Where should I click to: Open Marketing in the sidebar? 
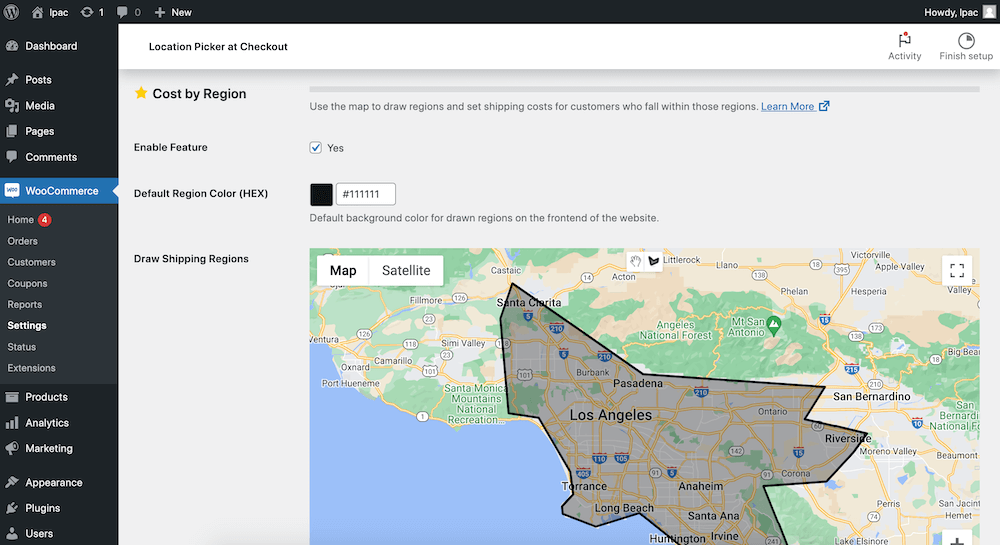pos(48,448)
